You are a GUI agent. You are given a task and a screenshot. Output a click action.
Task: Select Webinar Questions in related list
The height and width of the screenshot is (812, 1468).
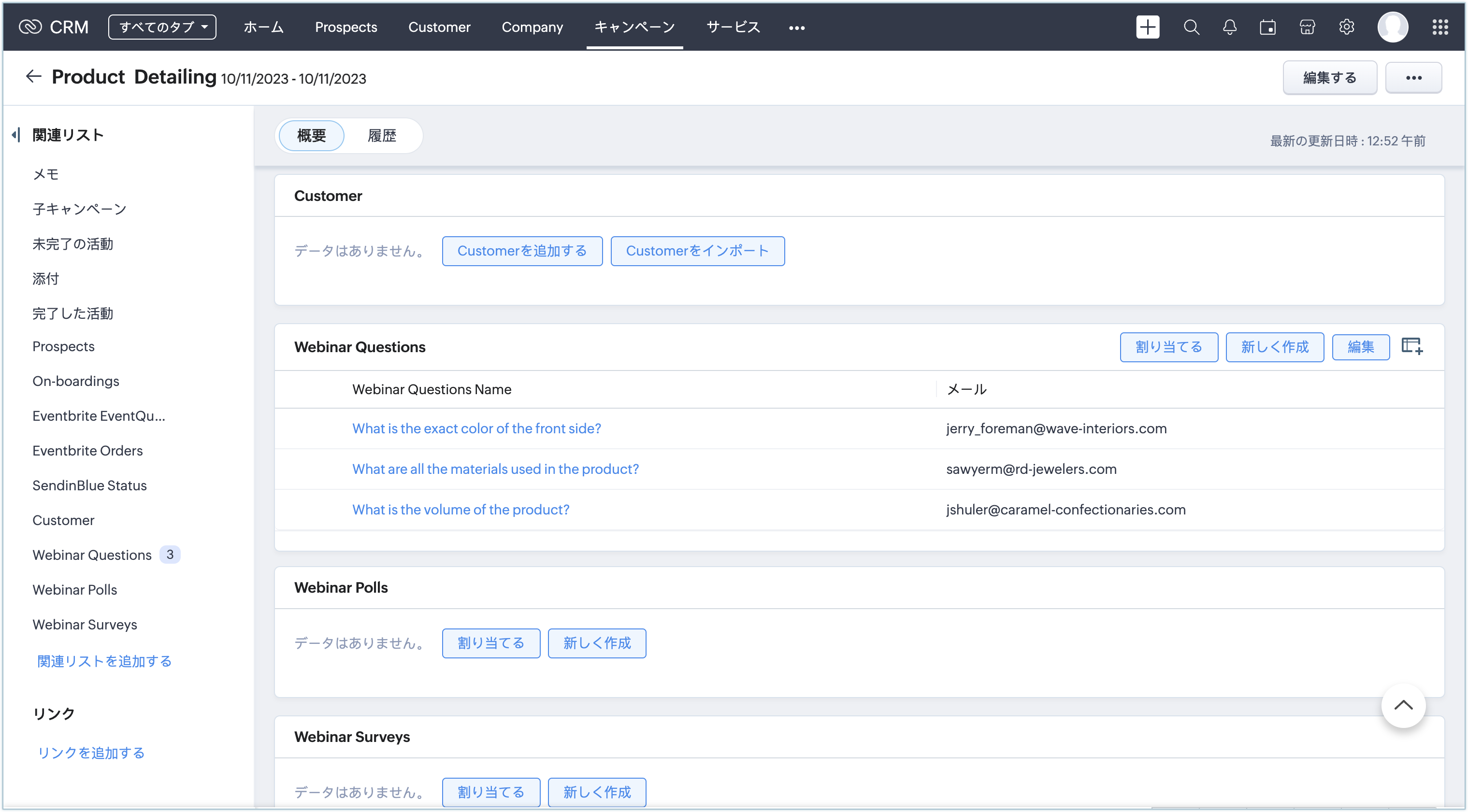coord(92,555)
